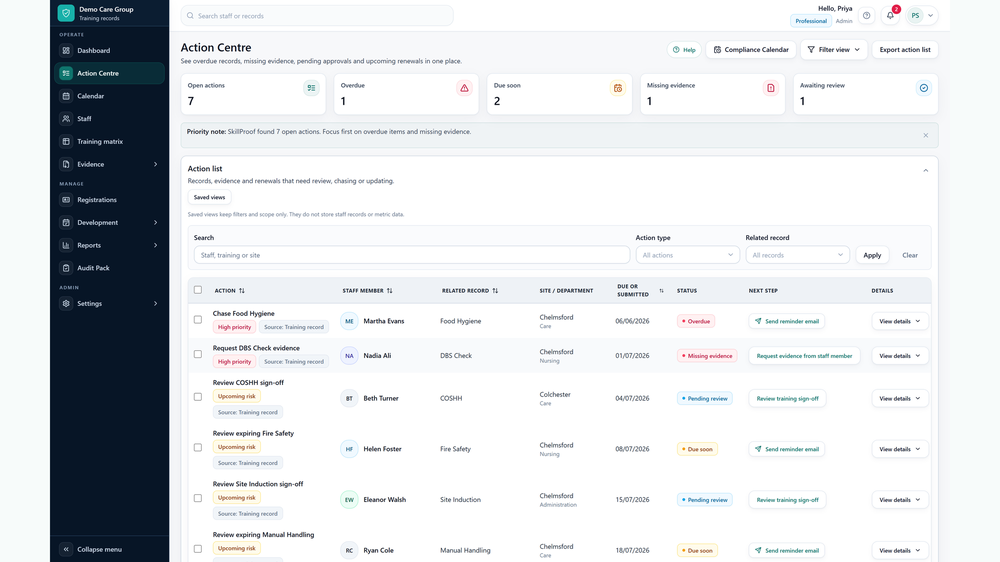Dismiss the Priority note banner
The width and height of the screenshot is (1000, 562).
pos(925,135)
